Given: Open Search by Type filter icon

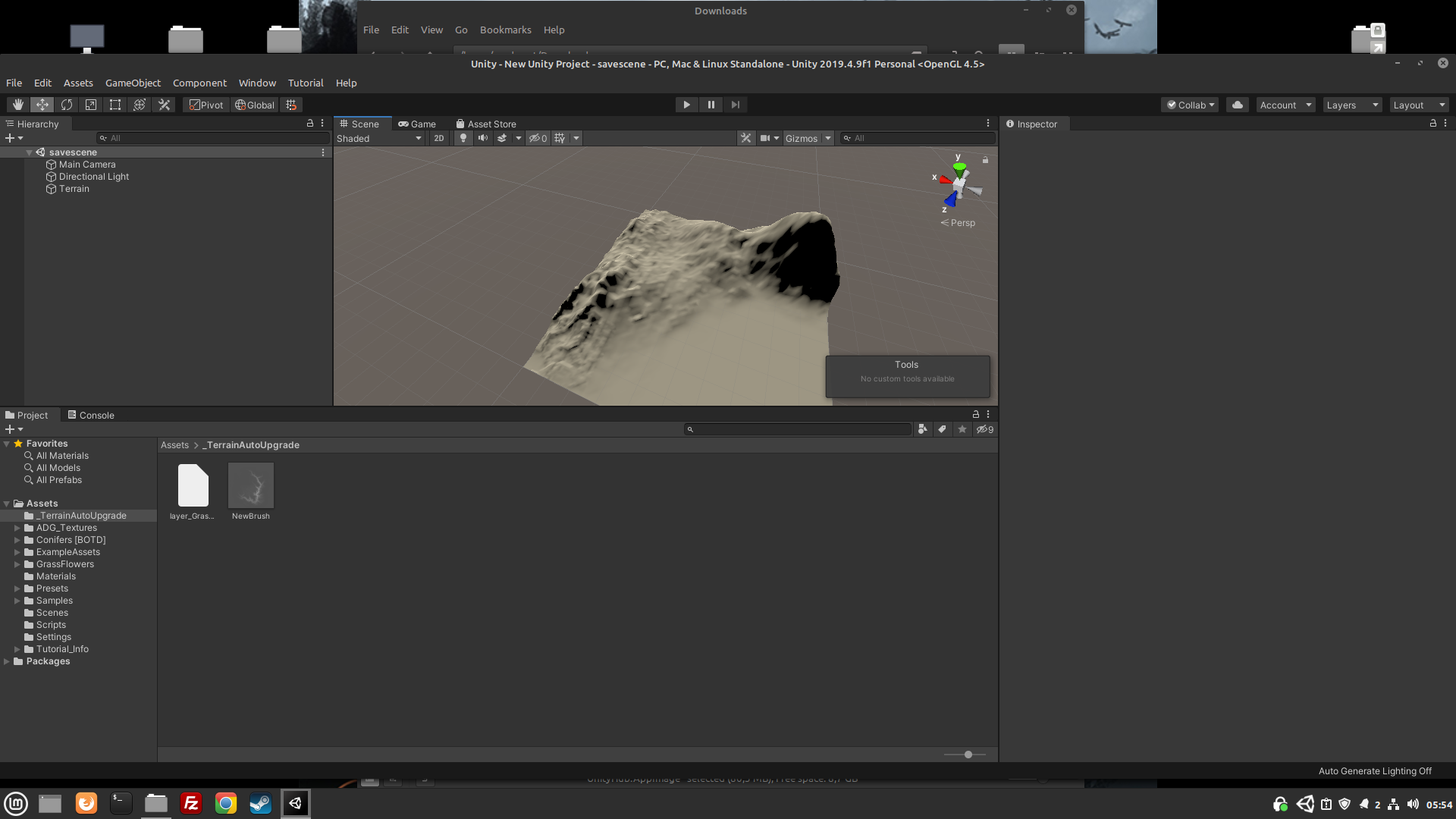Looking at the screenshot, I should pyautogui.click(x=922, y=429).
